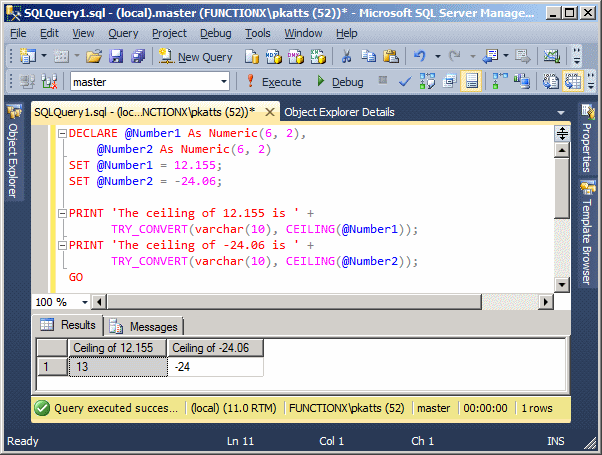Collapse the PRINT ceiling of -24.06 block
The image size is (602, 455).
coord(62,245)
